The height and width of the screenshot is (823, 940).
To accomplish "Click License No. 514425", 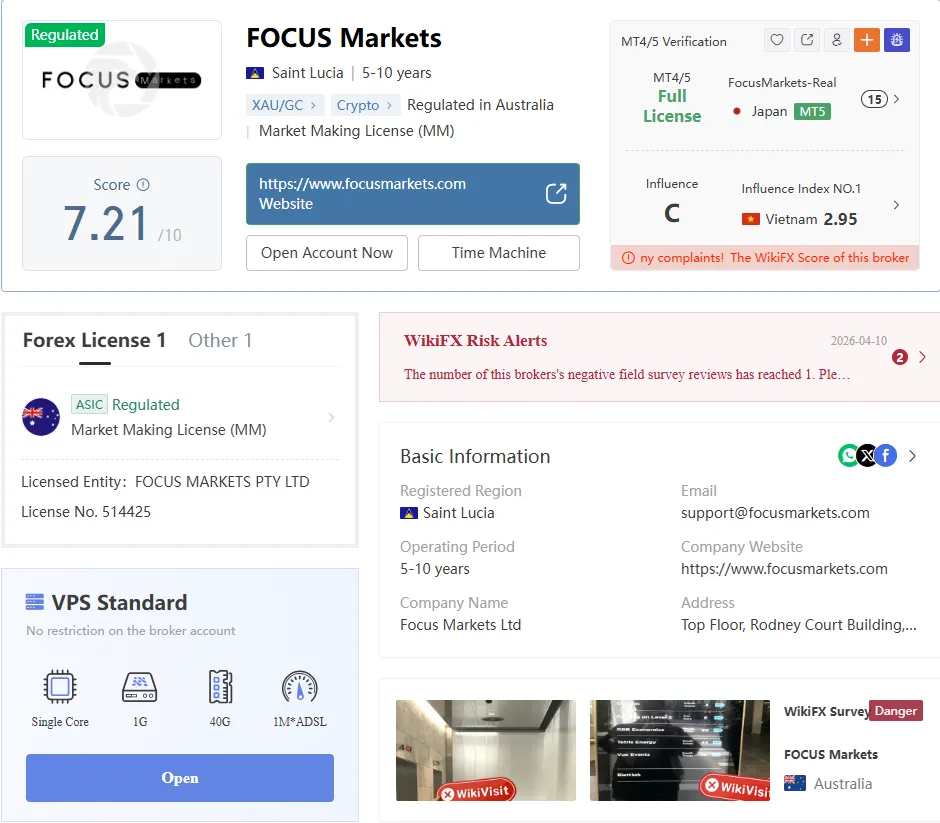I will [86, 512].
